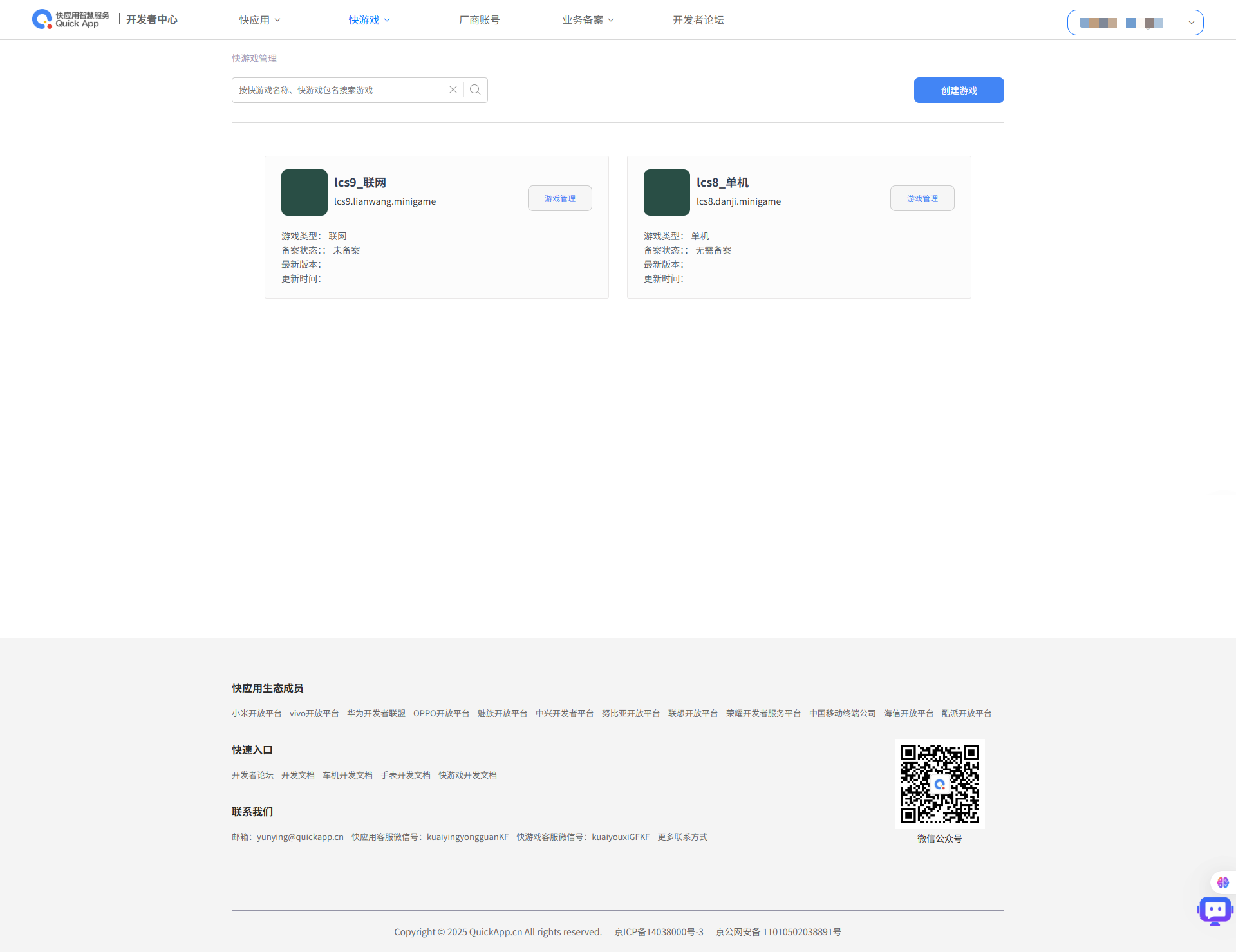
Task: Click the WeChat QR code image
Action: tap(939, 784)
